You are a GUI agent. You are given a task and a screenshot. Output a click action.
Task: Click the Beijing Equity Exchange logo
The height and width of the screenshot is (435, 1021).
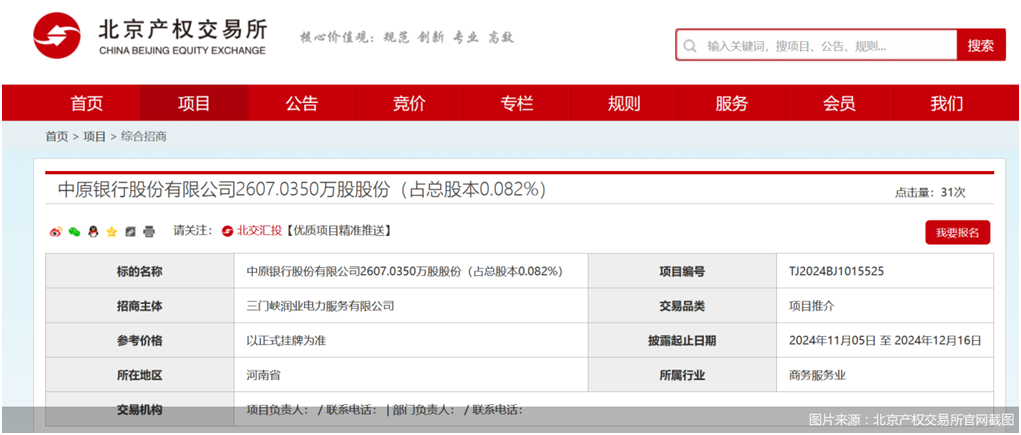150,36
